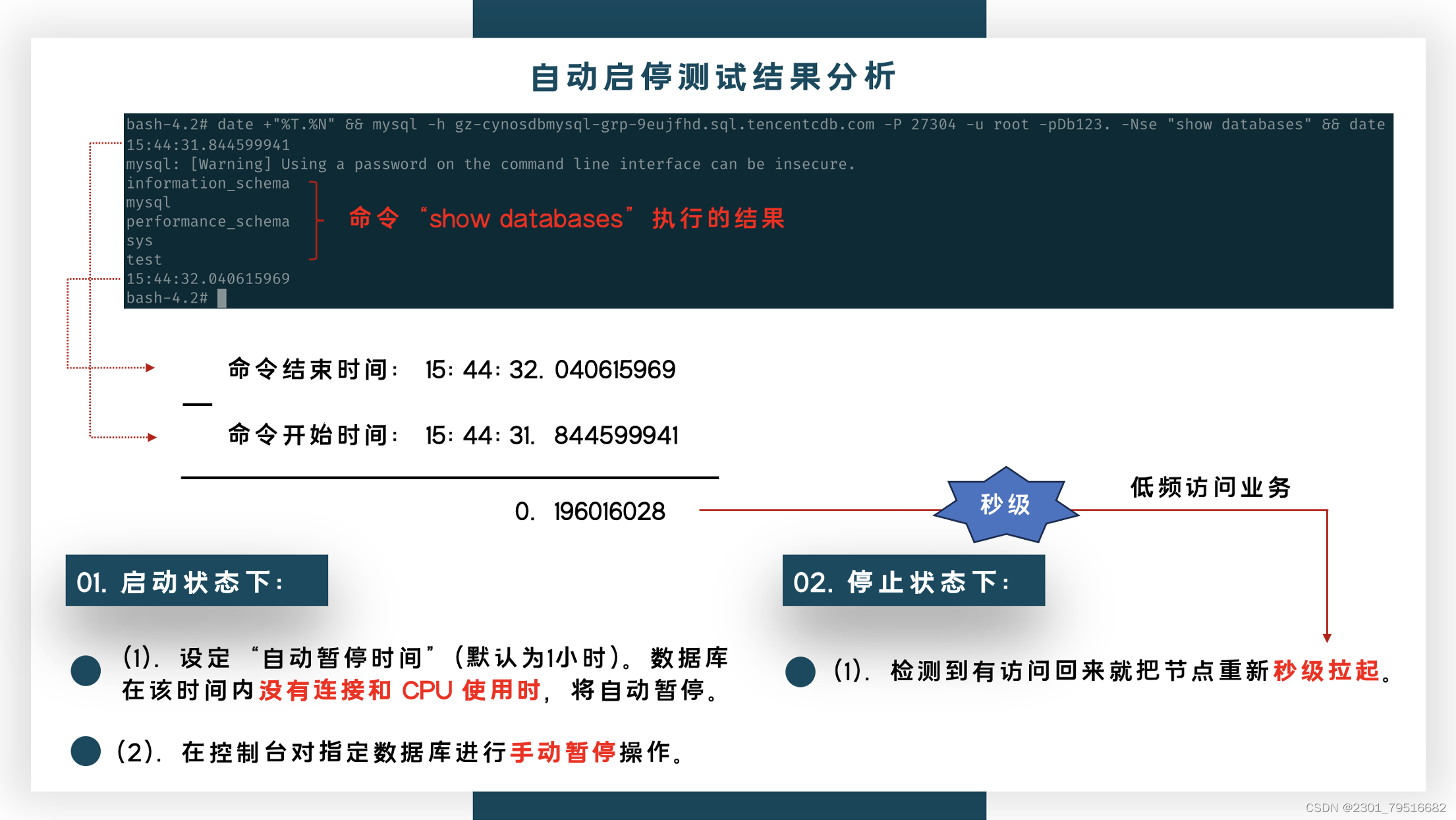This screenshot has height=820, width=1456.
Task: Click the final bash-4.2# prompt cursor
Action: (222, 298)
